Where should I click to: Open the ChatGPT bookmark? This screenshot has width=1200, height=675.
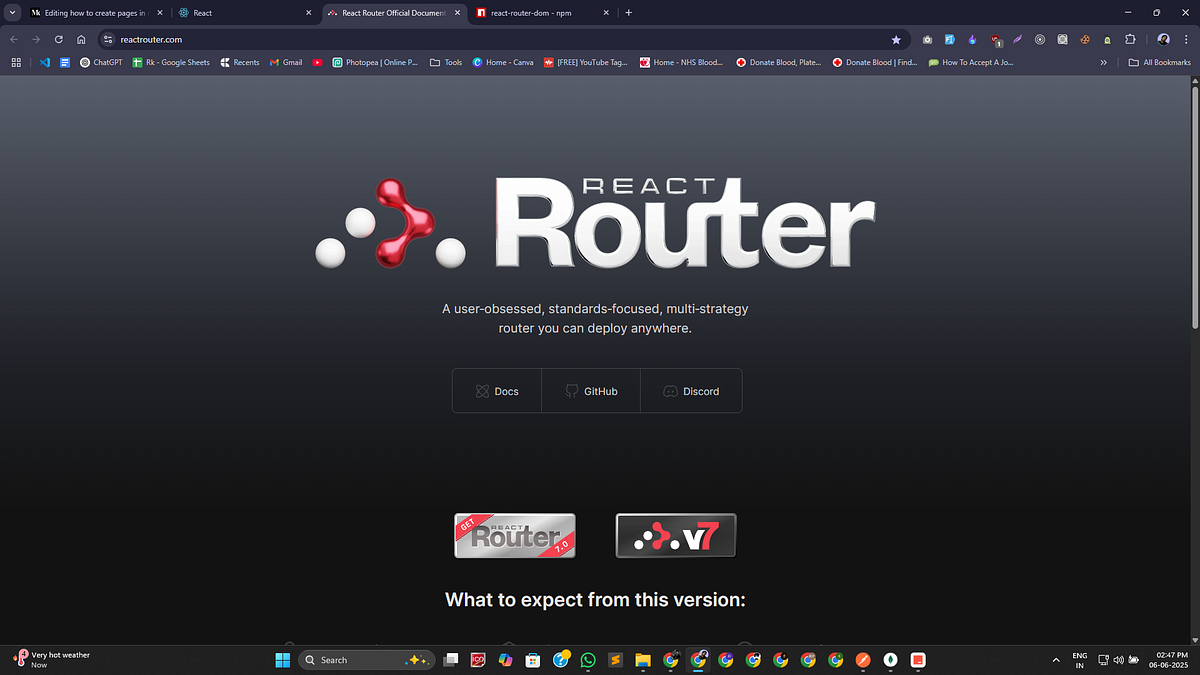(x=100, y=62)
